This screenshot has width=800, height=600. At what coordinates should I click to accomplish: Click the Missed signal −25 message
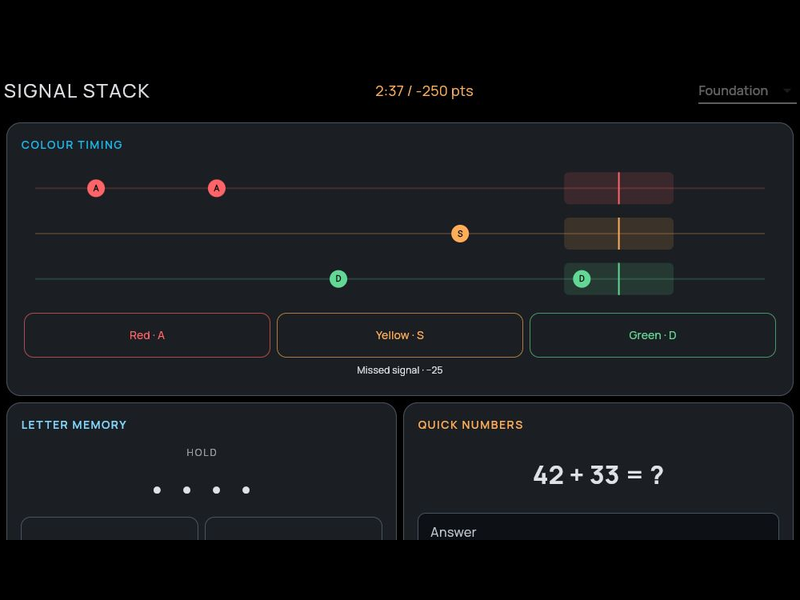pos(399,370)
